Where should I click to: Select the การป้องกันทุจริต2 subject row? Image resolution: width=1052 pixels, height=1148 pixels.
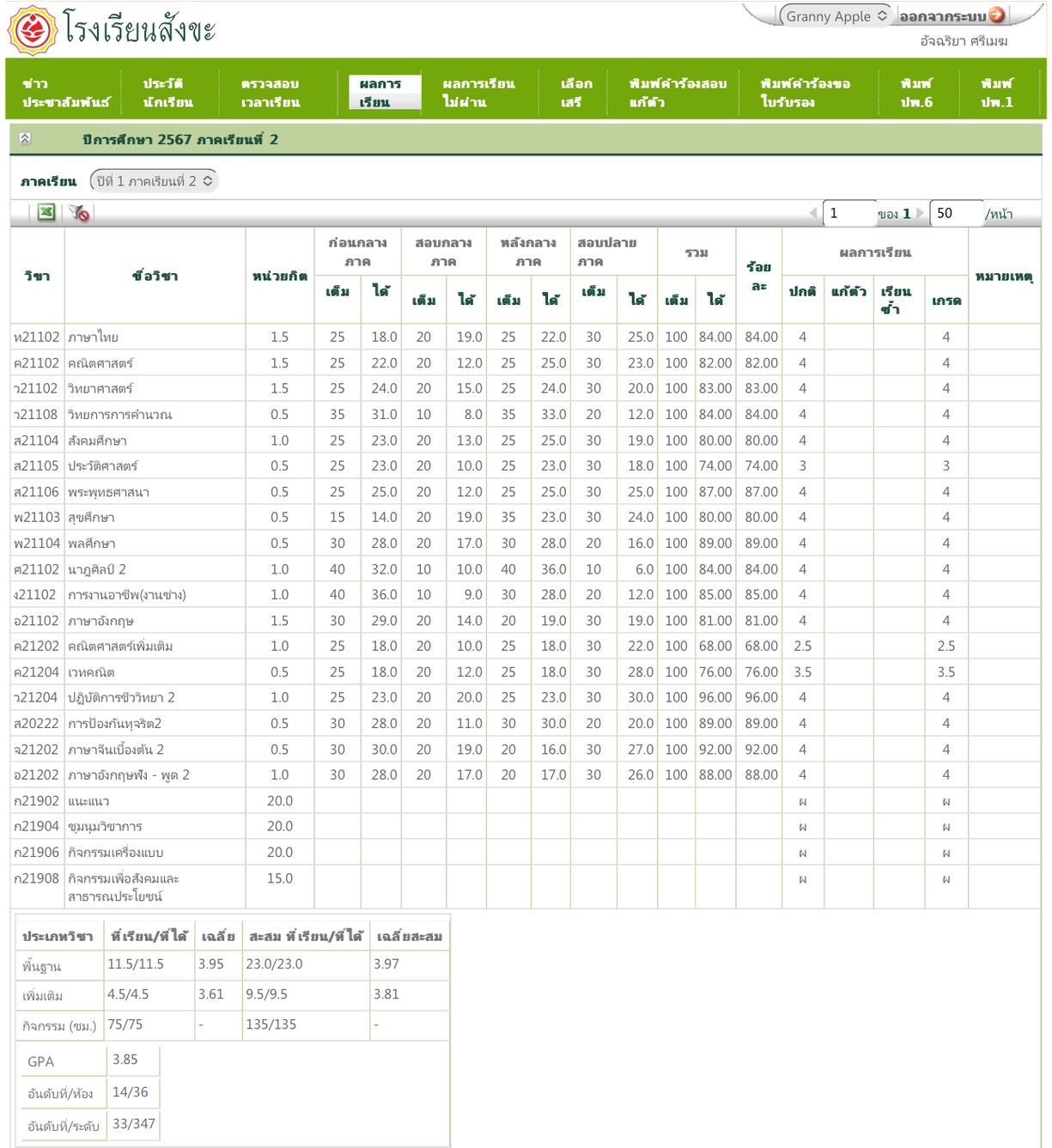click(526, 723)
